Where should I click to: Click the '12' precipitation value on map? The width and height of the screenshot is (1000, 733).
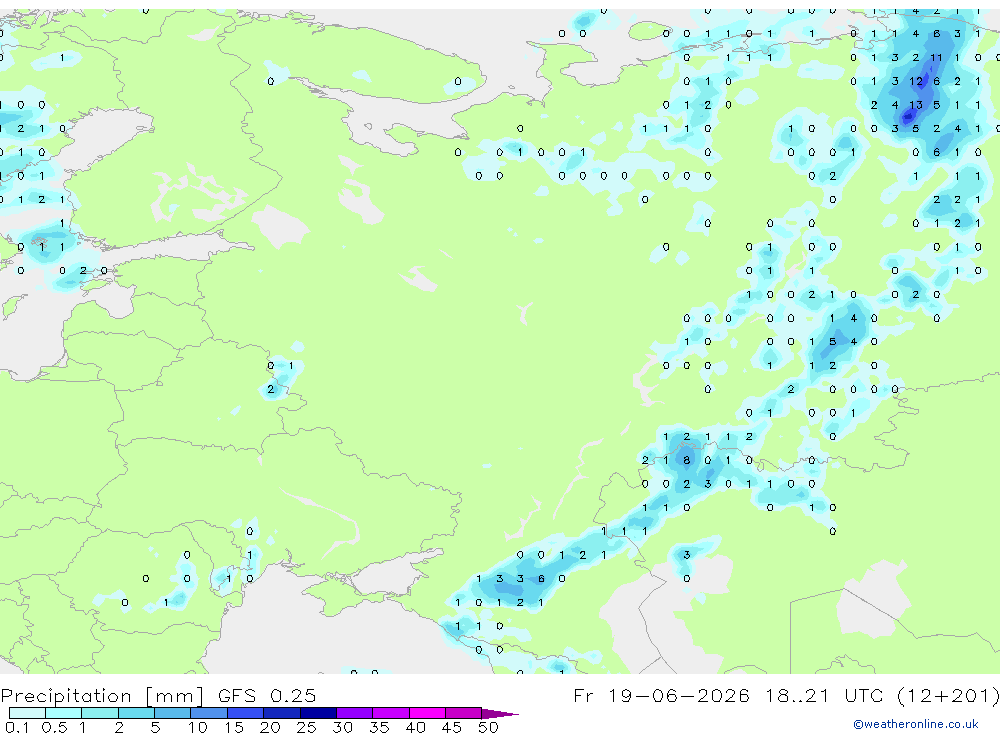point(916,81)
